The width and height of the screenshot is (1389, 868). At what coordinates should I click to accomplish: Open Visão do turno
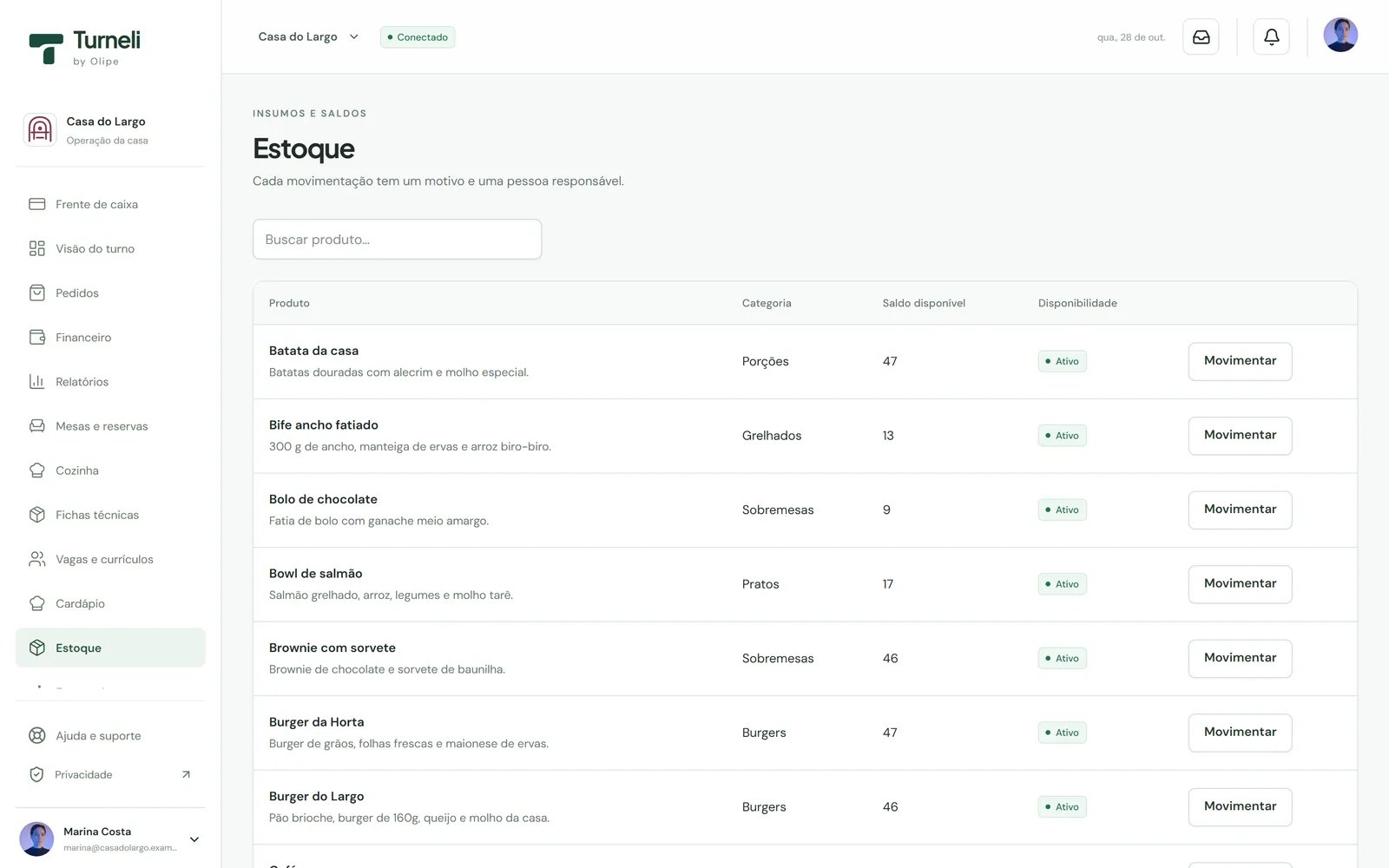[110, 248]
